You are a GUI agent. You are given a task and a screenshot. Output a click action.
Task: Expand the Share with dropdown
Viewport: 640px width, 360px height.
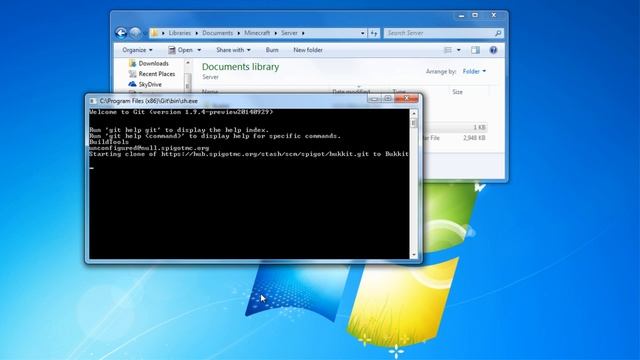(x=233, y=50)
